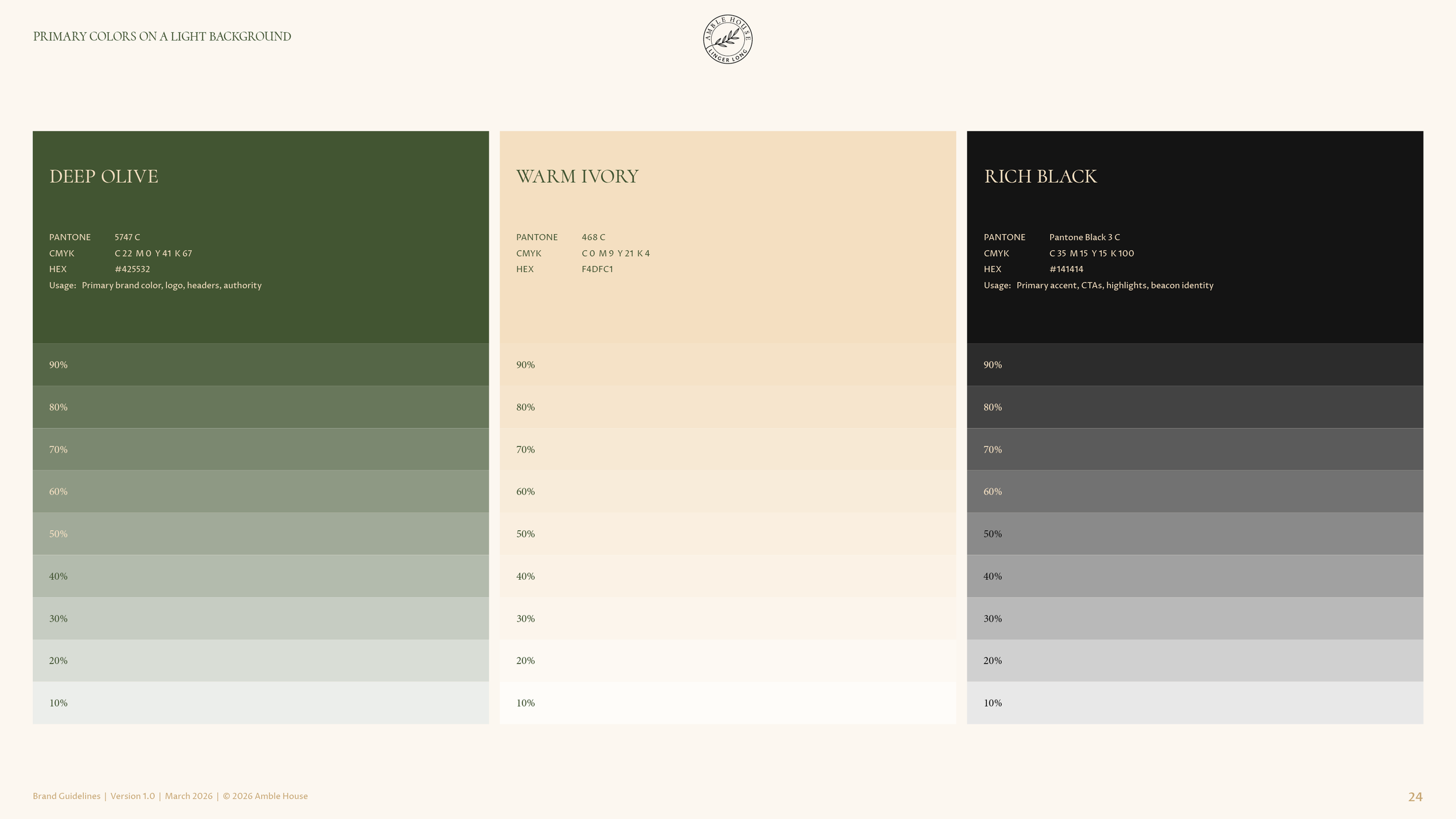
Task: Select the Deep Olive main color swatch
Action: click(x=260, y=237)
